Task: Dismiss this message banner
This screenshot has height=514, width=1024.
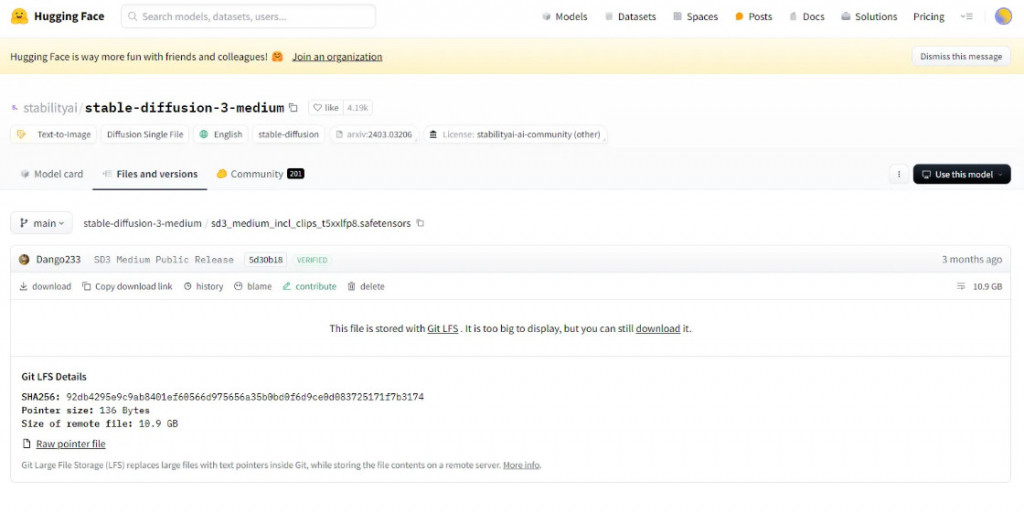Action: pos(961,56)
